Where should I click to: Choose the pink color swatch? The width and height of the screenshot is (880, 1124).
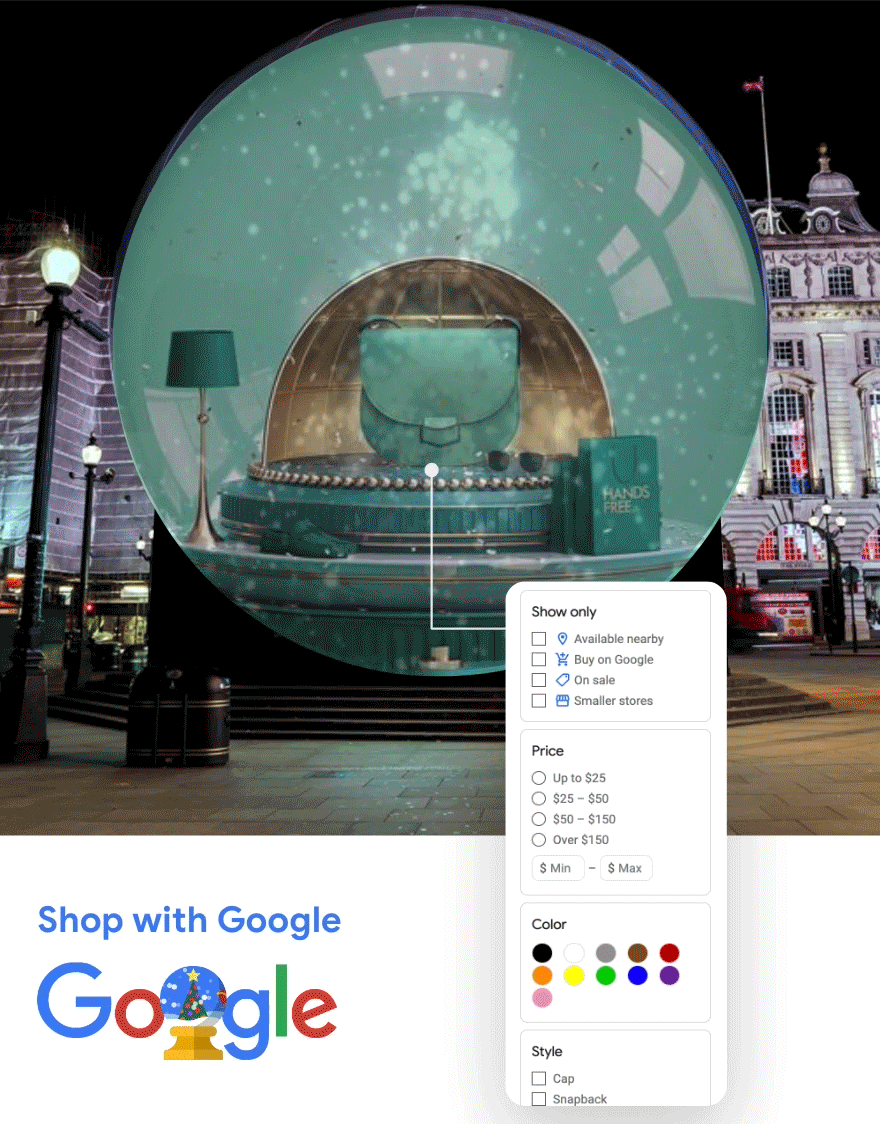coord(542,998)
